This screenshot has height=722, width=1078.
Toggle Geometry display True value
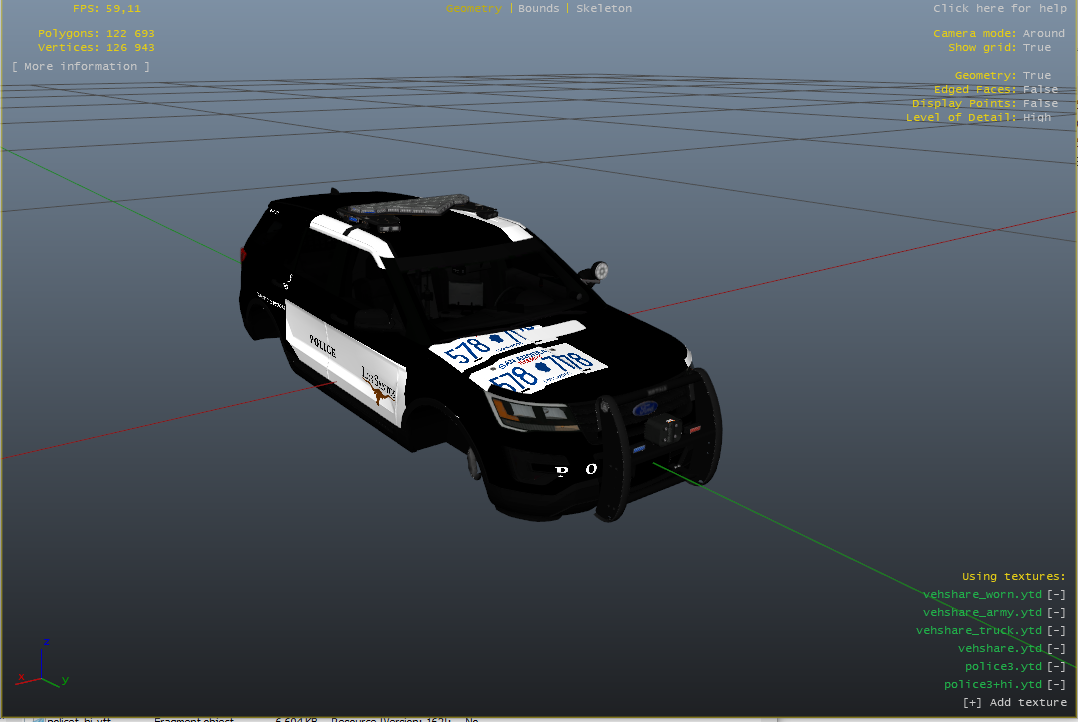click(1037, 76)
